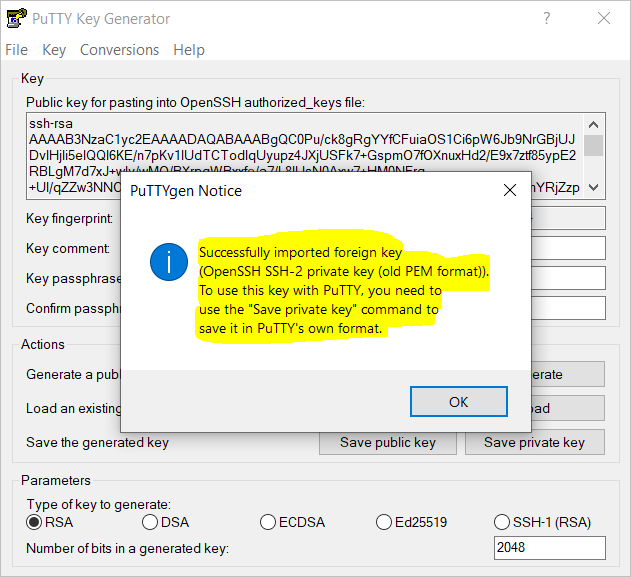Open the File menu
Screen dimensions: 631x577
(16, 50)
